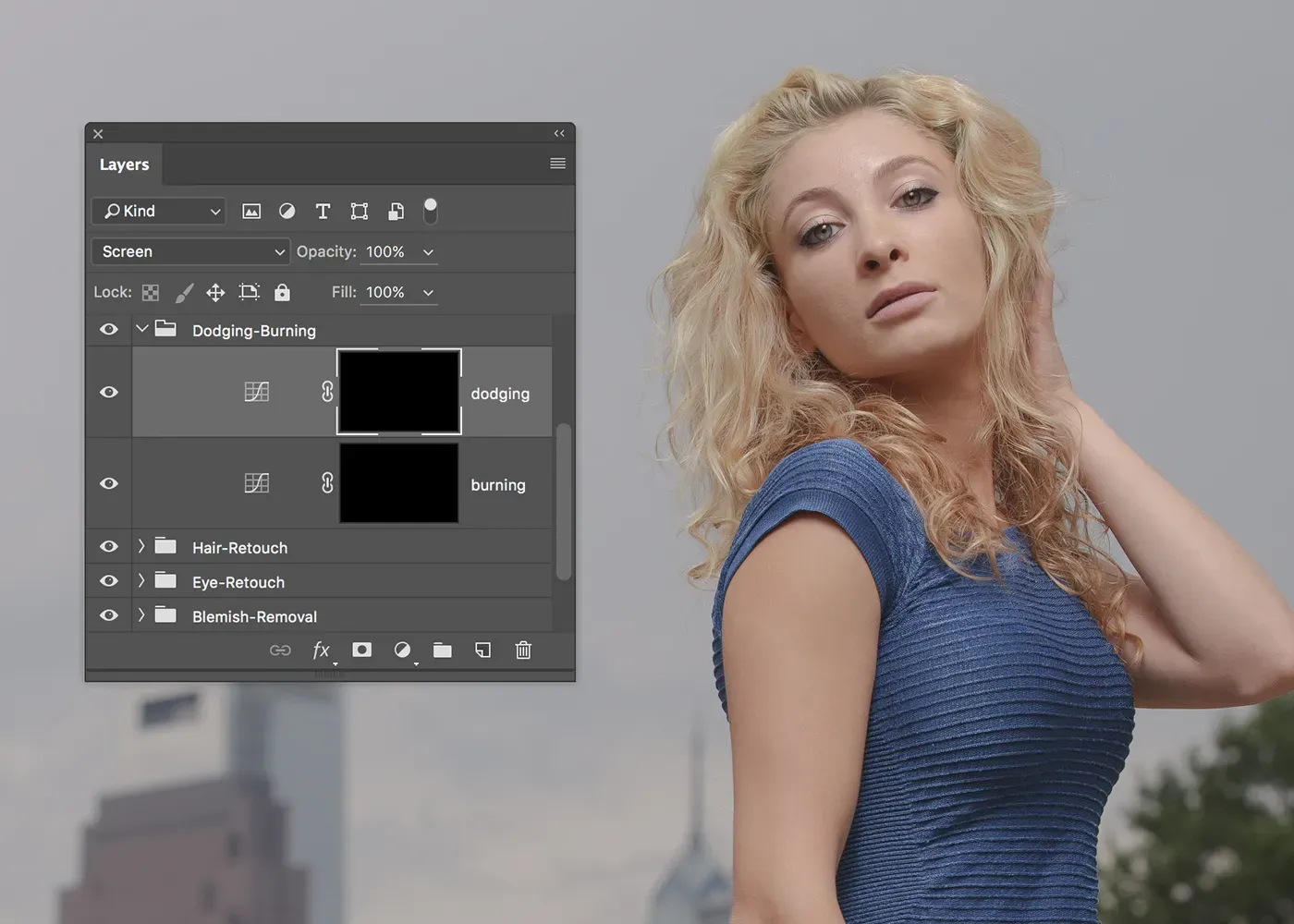Open the Layers panel menu
The width and height of the screenshot is (1294, 924).
(x=557, y=164)
